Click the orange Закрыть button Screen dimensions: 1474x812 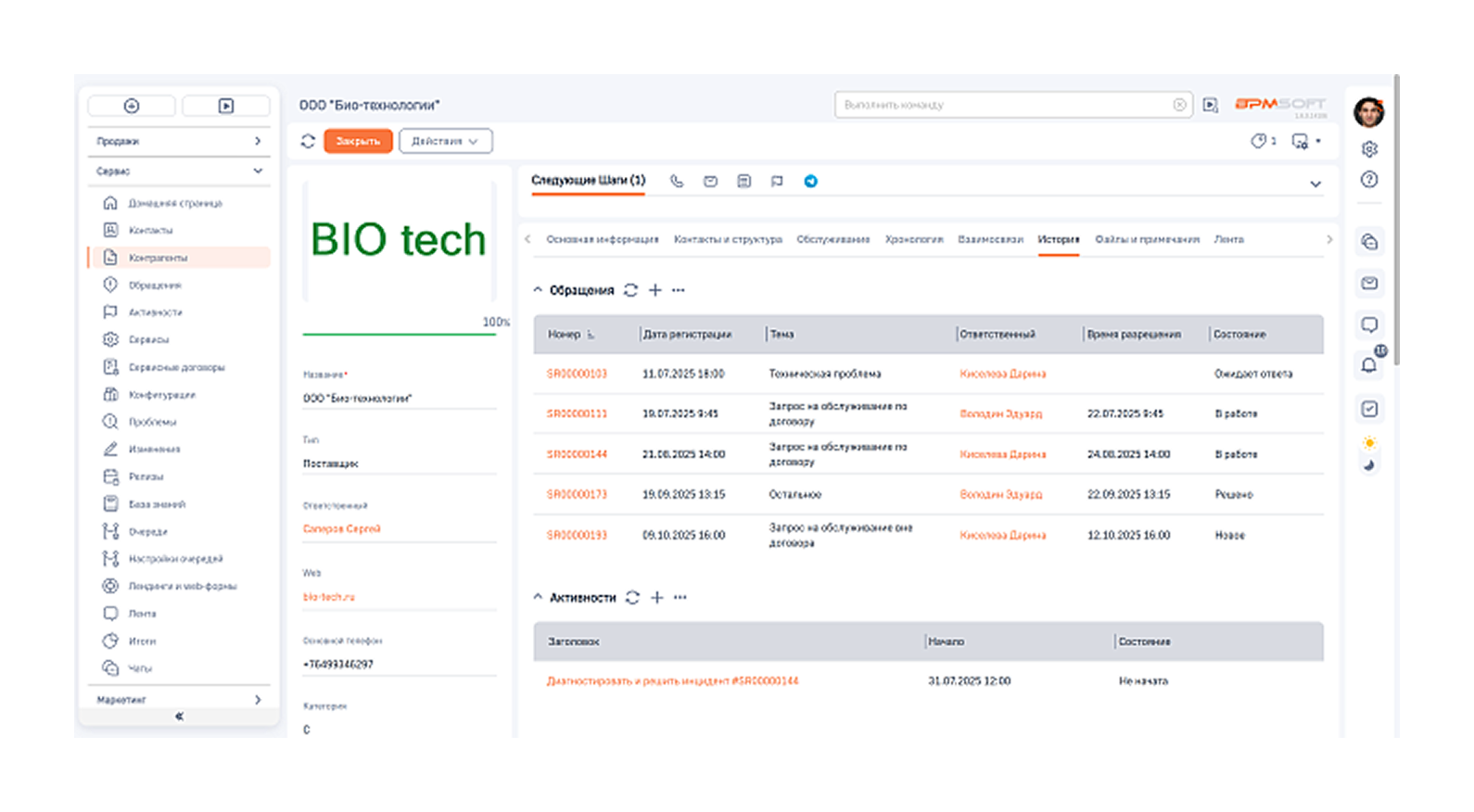[x=358, y=141]
